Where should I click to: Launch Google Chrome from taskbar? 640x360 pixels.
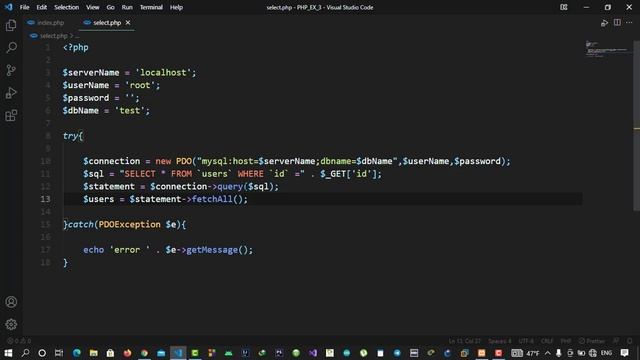click(144, 353)
